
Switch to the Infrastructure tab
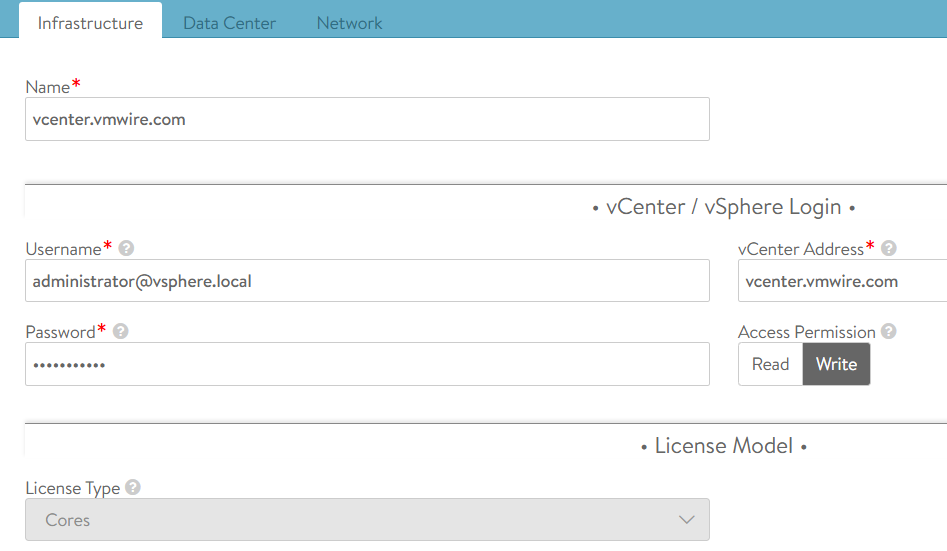(90, 22)
